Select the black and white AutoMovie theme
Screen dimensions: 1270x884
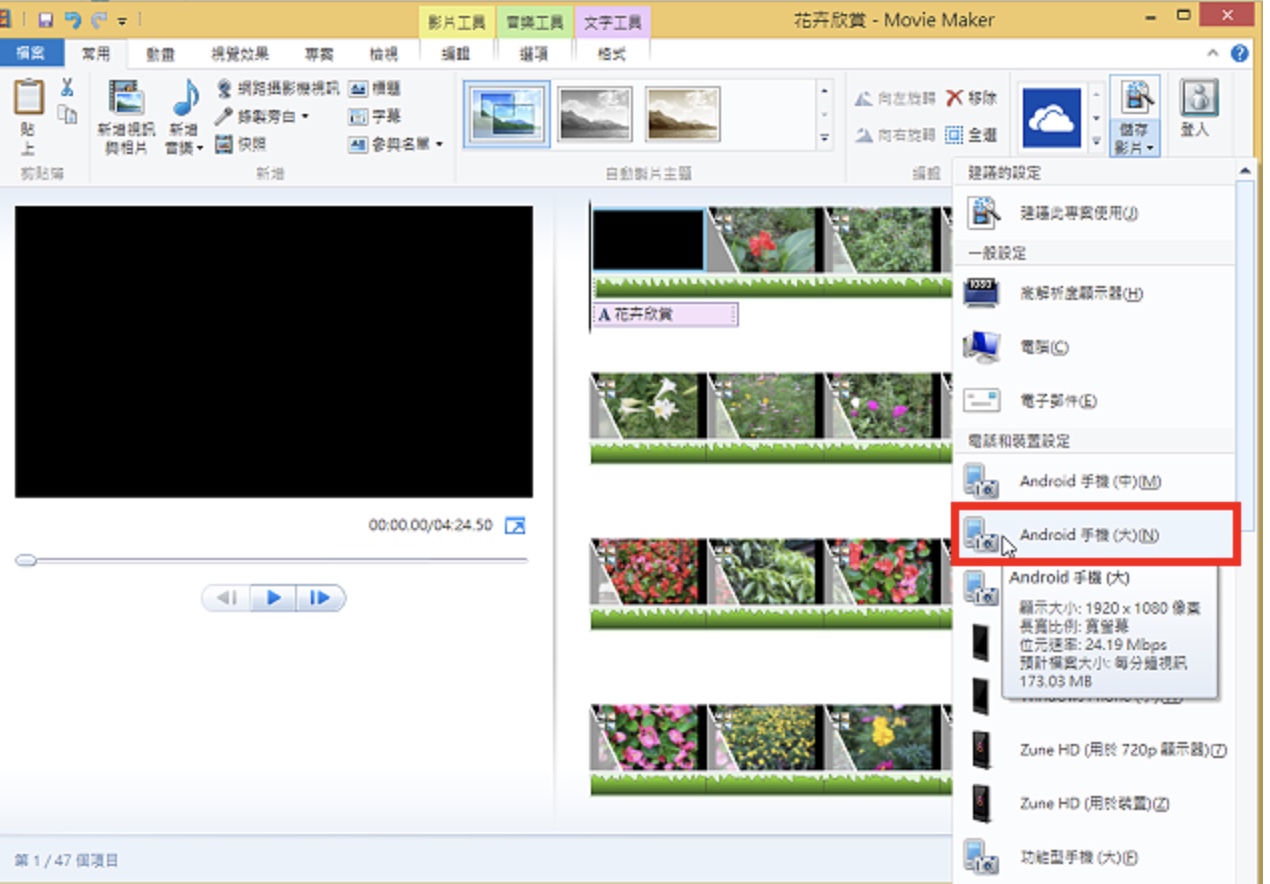pyautogui.click(x=594, y=114)
